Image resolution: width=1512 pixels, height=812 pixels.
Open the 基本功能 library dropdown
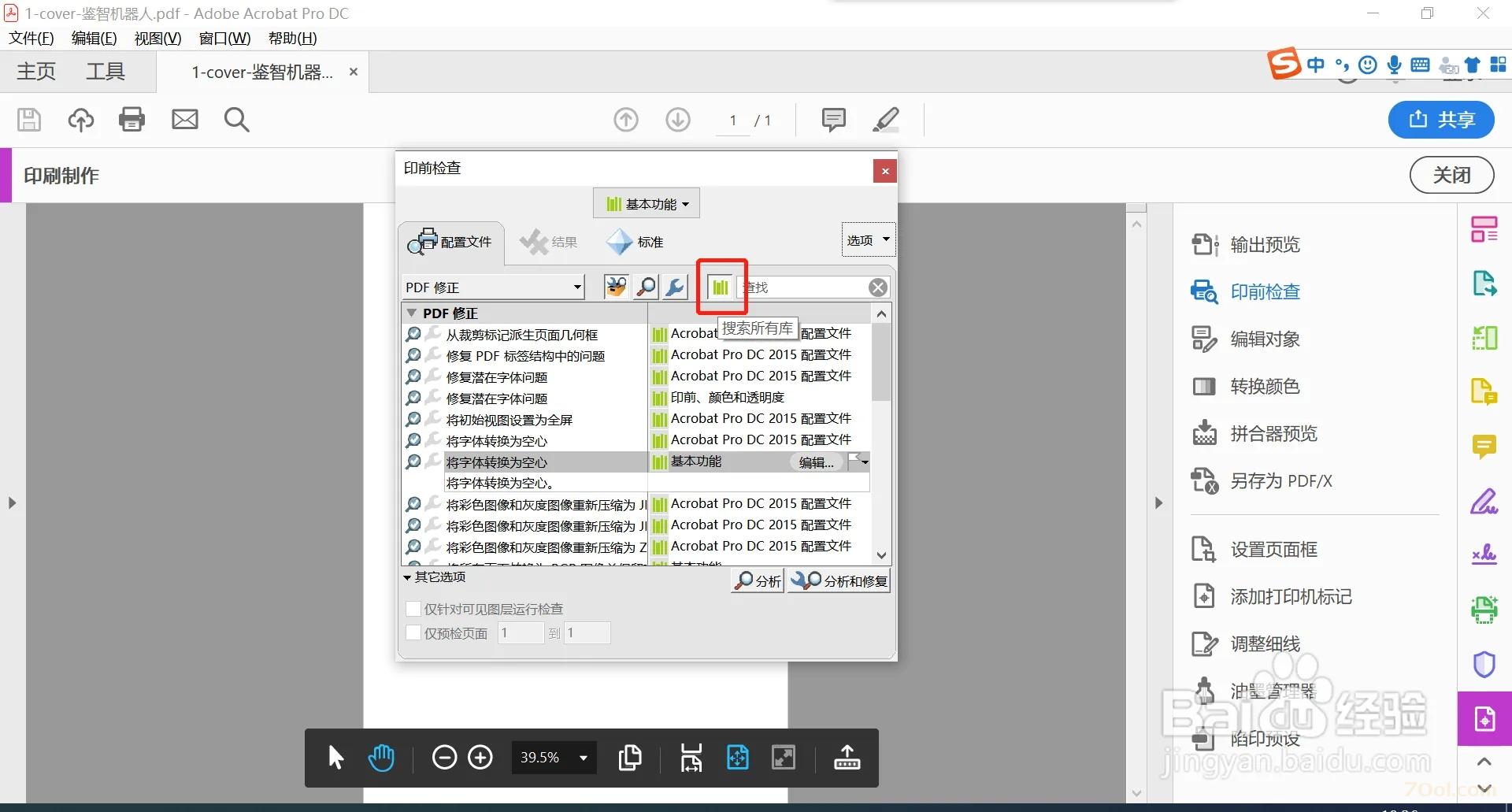pyautogui.click(x=647, y=204)
